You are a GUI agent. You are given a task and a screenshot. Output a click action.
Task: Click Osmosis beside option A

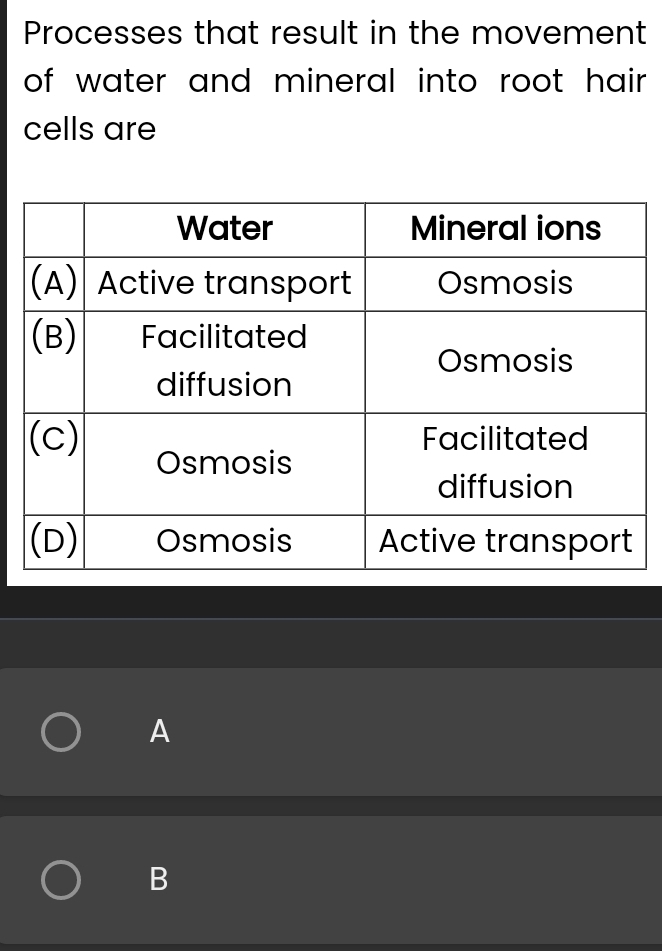click(x=505, y=283)
